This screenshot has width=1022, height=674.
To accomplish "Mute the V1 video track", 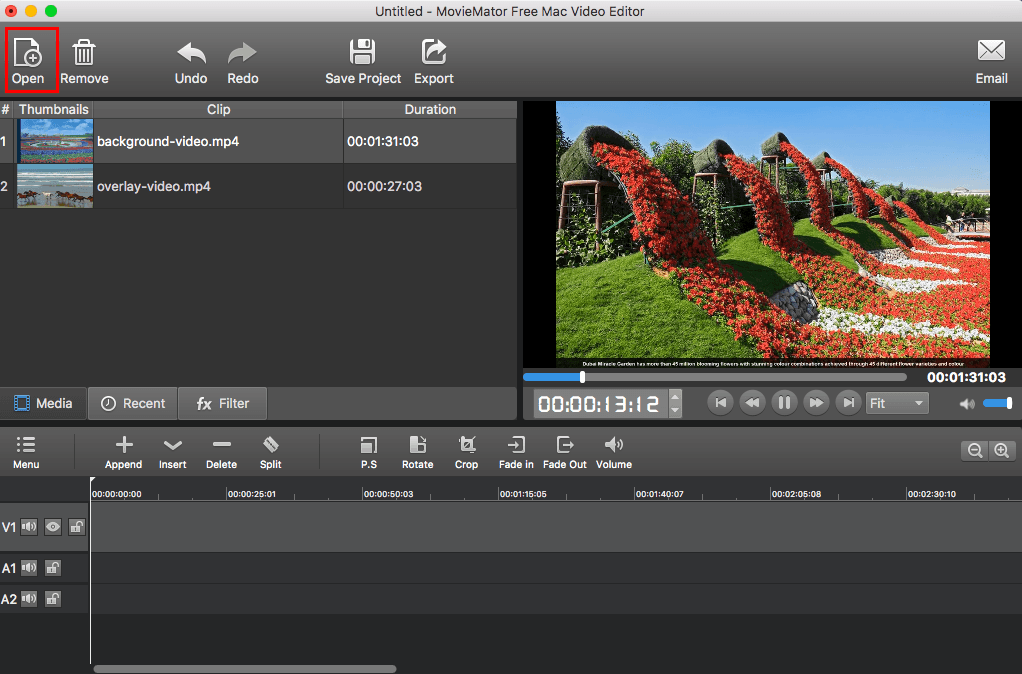I will [x=28, y=527].
